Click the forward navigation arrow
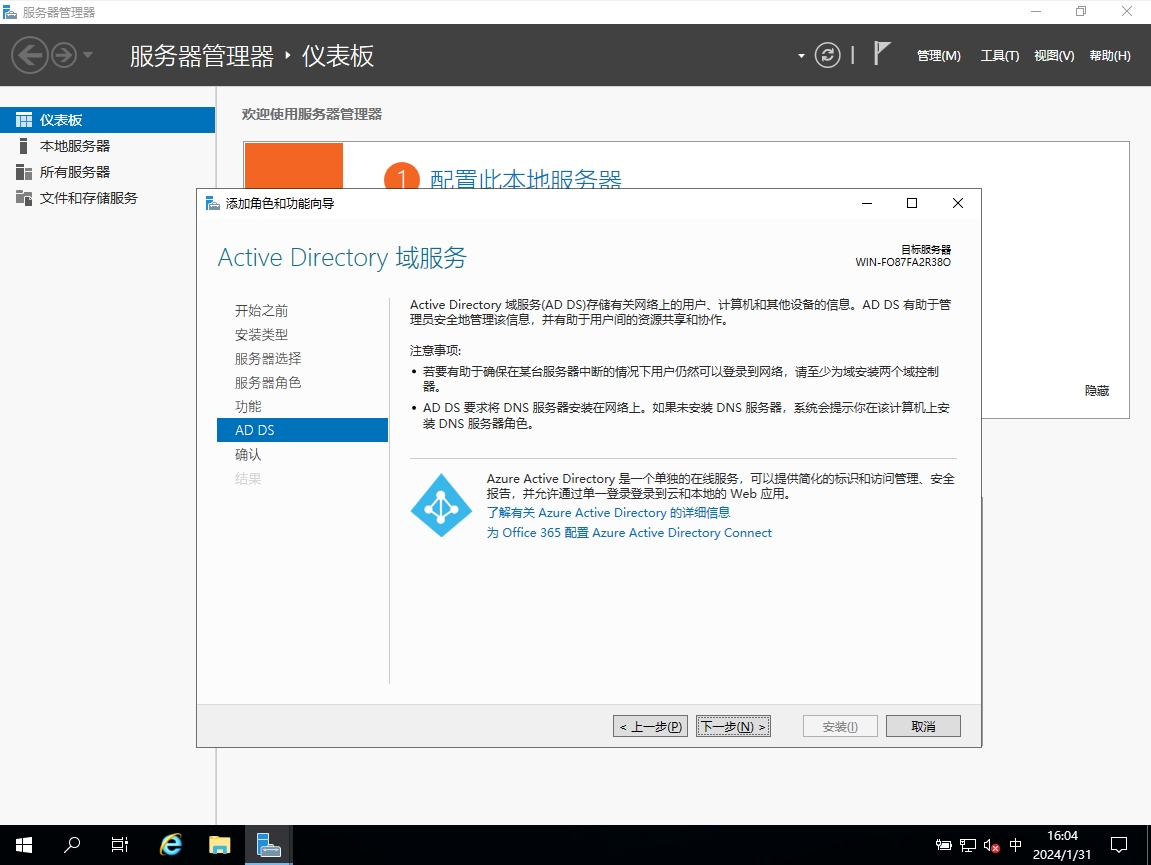 64,55
